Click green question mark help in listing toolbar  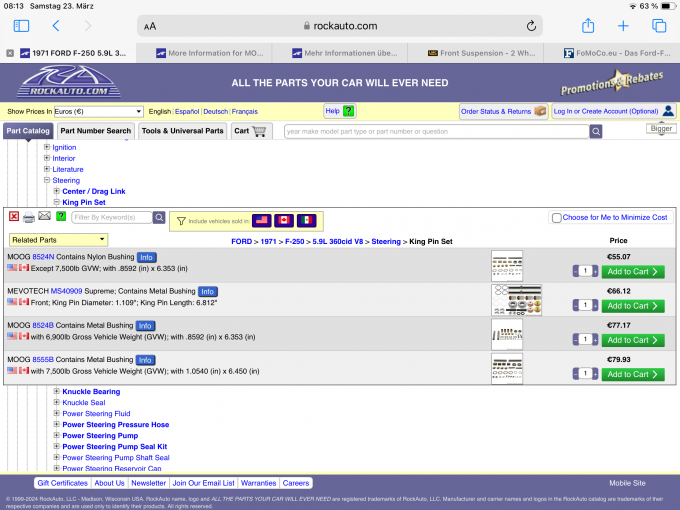pos(61,216)
